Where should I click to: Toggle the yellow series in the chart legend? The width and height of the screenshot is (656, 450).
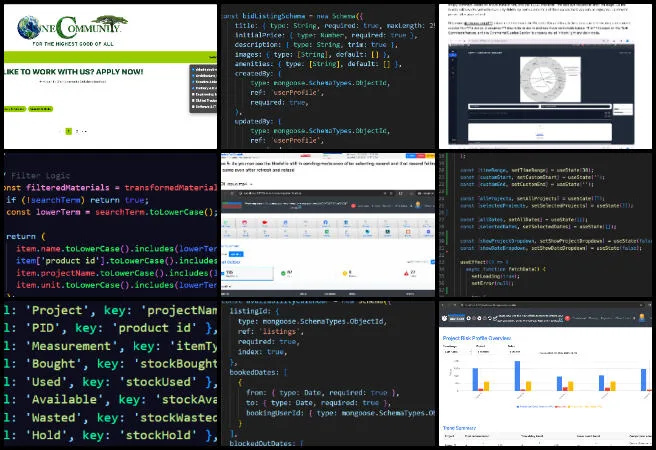(585, 406)
